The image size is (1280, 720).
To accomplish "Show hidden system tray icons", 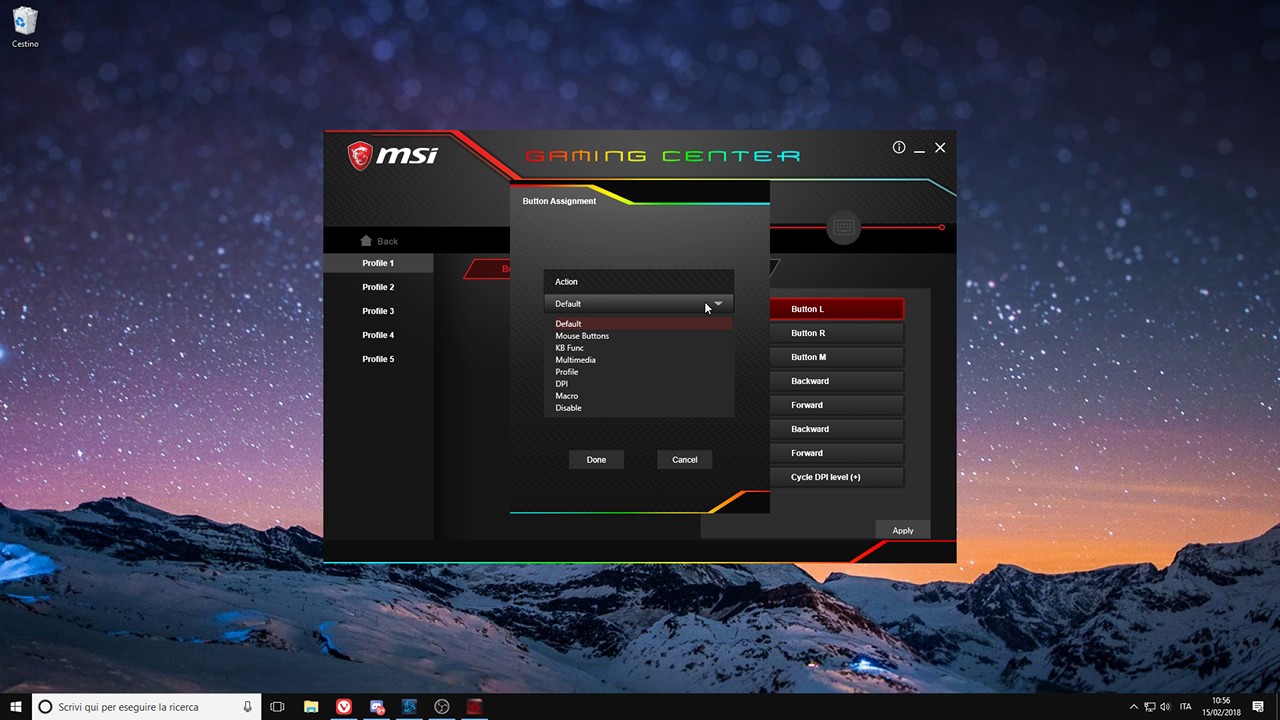I will coord(1133,707).
